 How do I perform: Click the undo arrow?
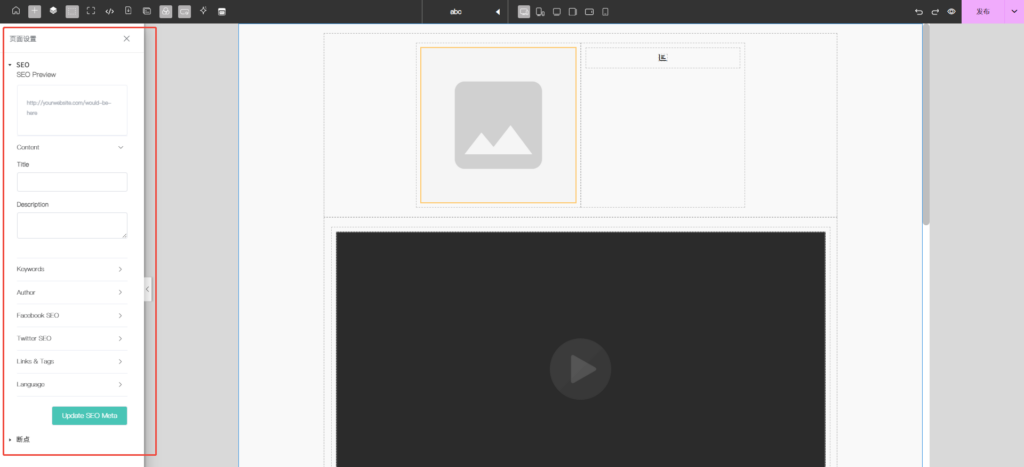tap(919, 12)
